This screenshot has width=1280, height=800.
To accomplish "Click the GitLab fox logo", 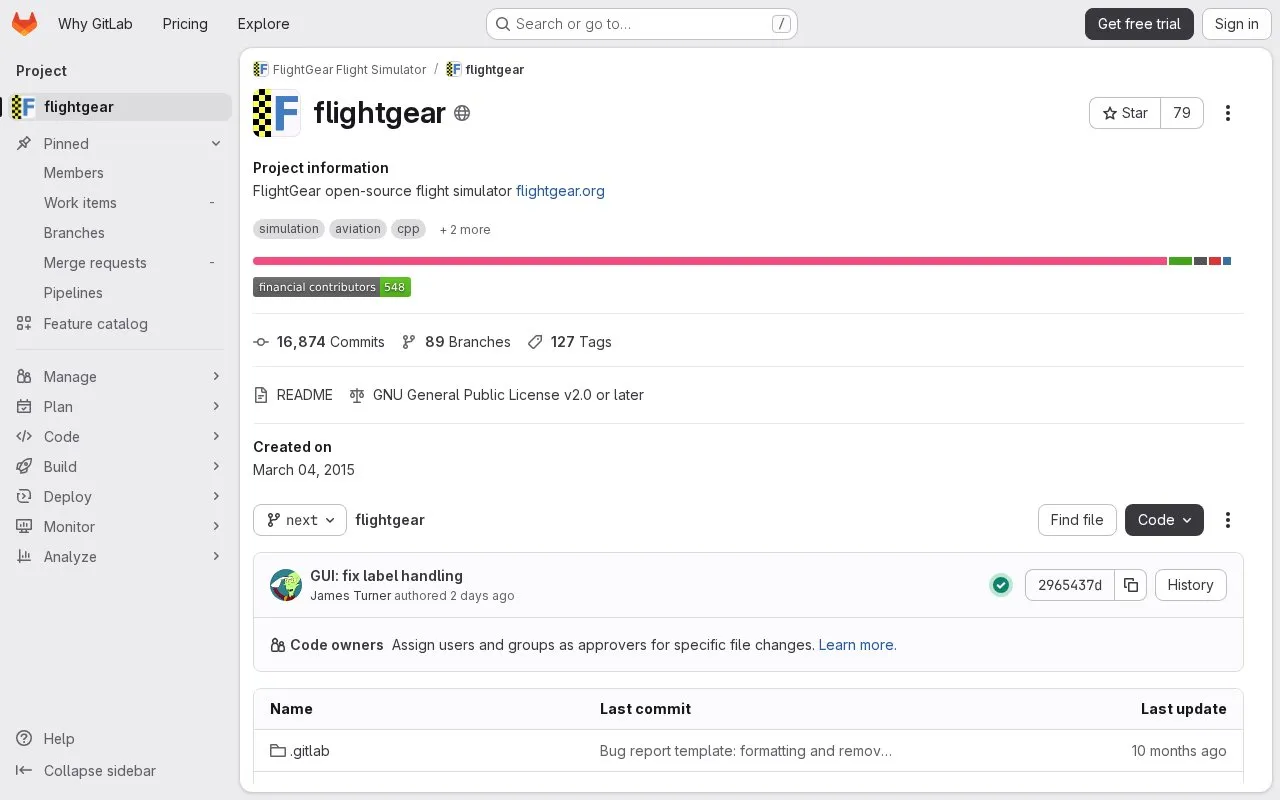I will 24,24.
